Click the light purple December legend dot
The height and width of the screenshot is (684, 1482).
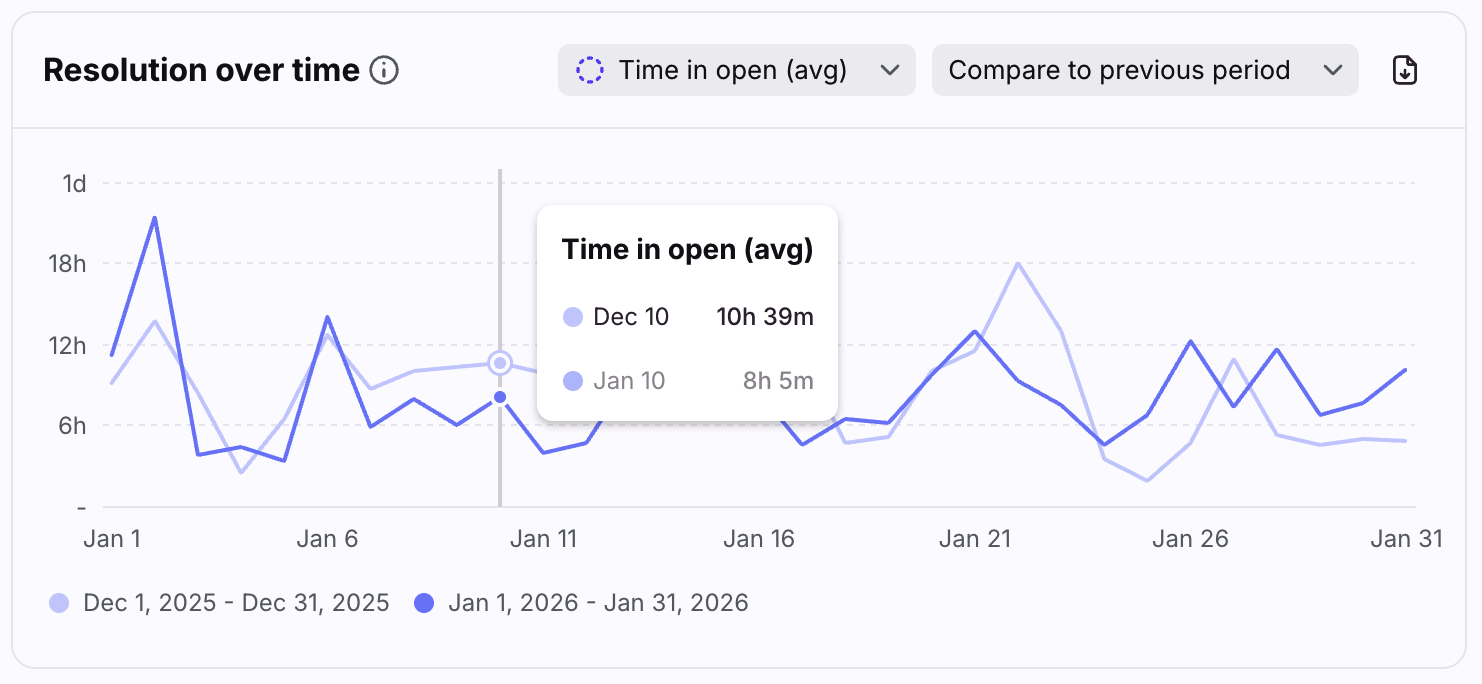point(59,603)
